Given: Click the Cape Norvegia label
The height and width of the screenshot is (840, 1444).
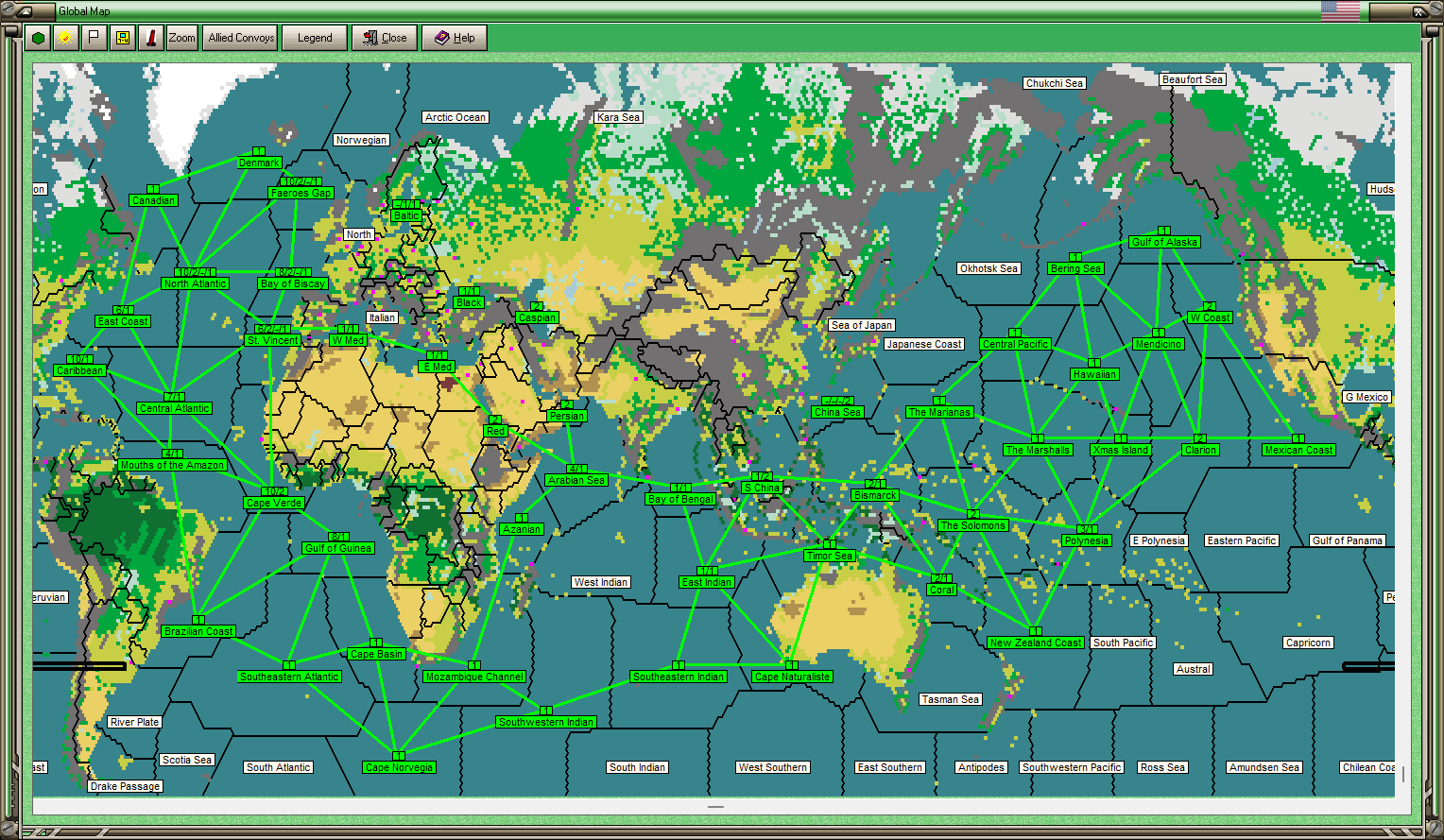Looking at the screenshot, I should click(x=399, y=767).
